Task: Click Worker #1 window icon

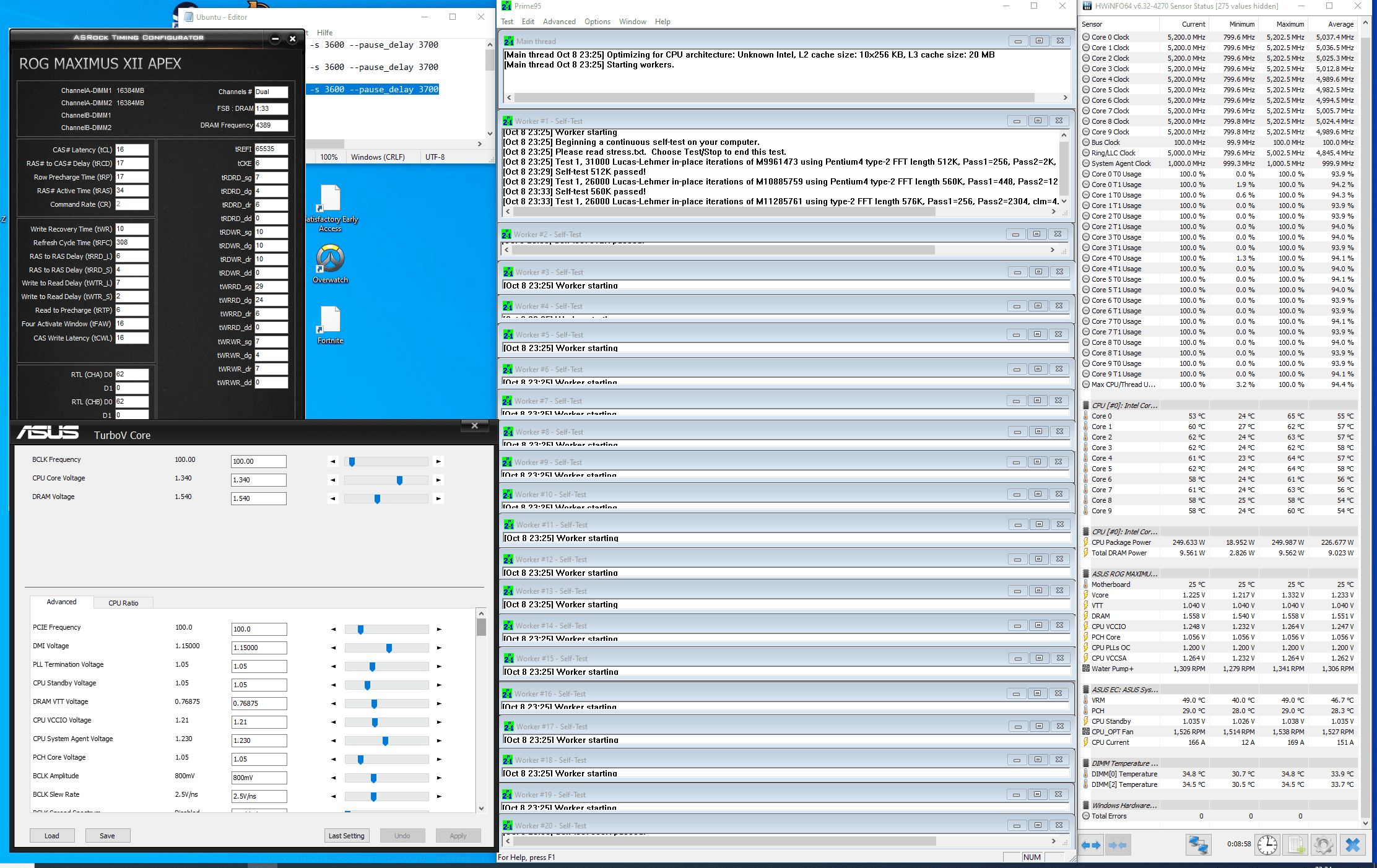Action: pos(508,121)
